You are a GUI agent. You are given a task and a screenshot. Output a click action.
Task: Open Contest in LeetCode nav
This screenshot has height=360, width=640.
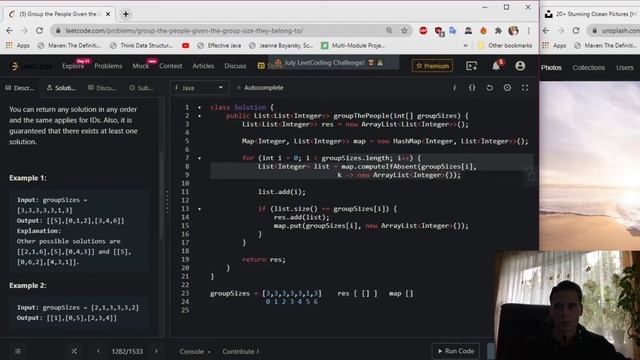click(171, 66)
